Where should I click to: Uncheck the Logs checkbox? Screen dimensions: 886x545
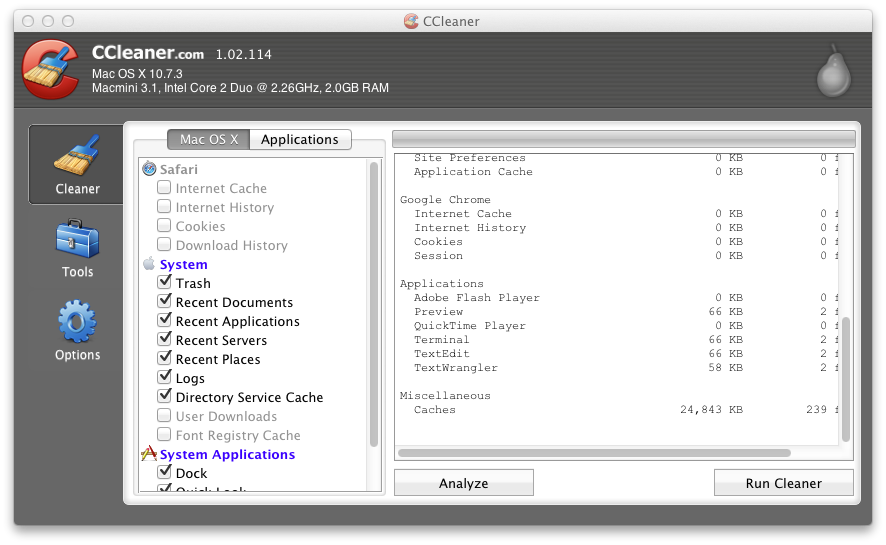tap(164, 377)
